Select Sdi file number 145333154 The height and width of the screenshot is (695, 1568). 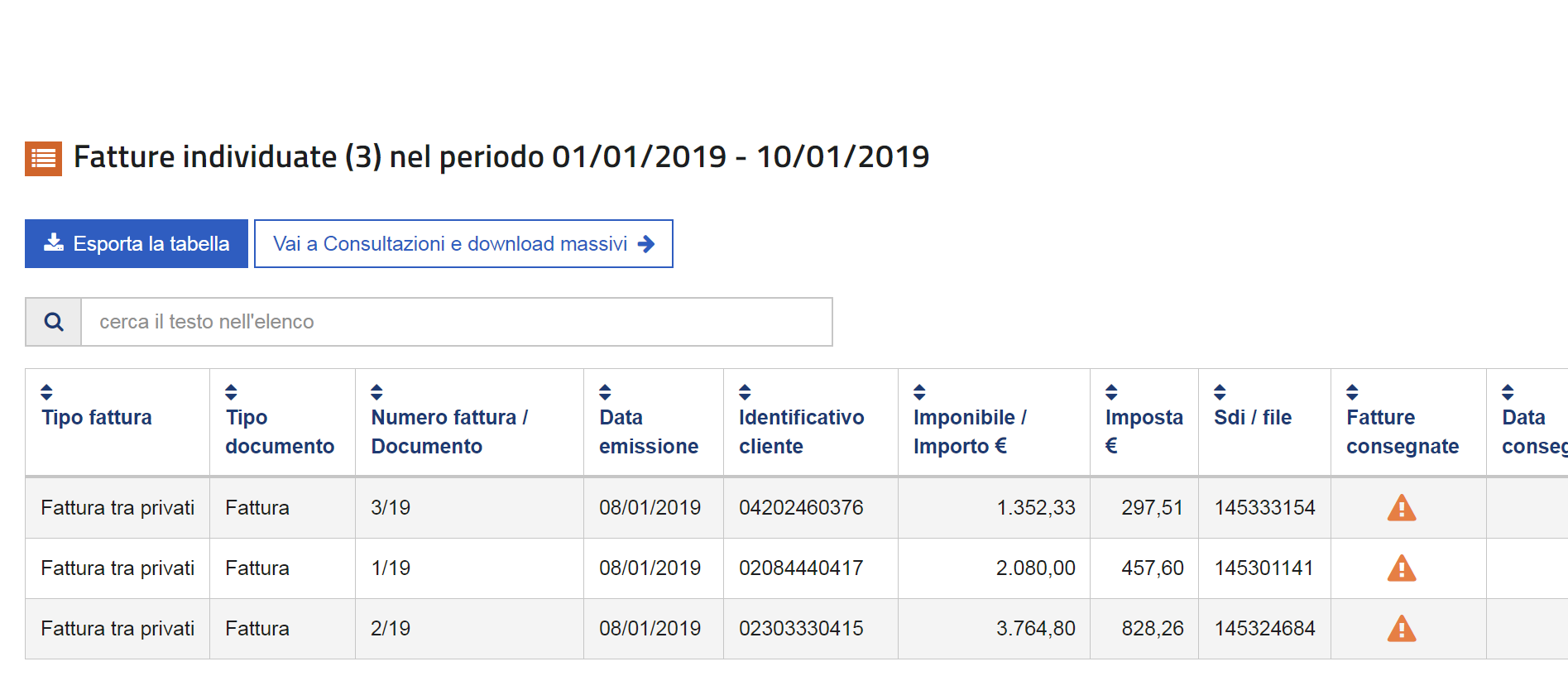pos(1264,508)
